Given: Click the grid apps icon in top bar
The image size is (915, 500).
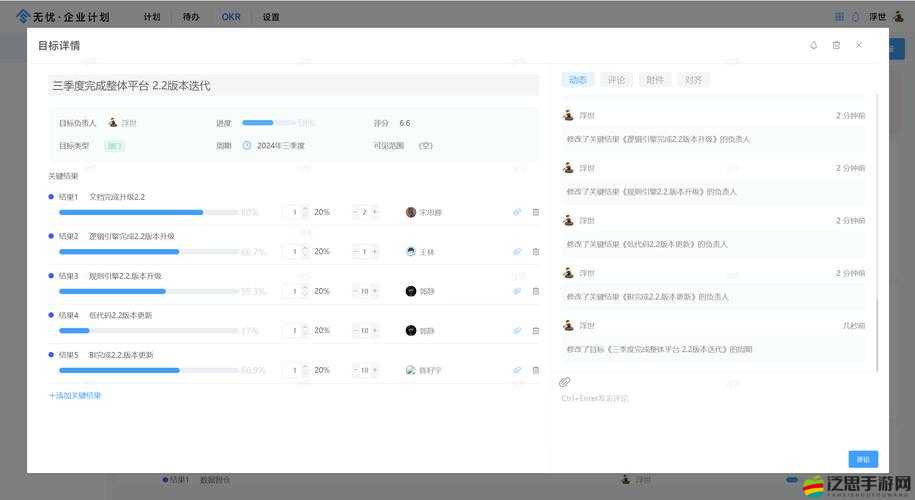Looking at the screenshot, I should 839,17.
